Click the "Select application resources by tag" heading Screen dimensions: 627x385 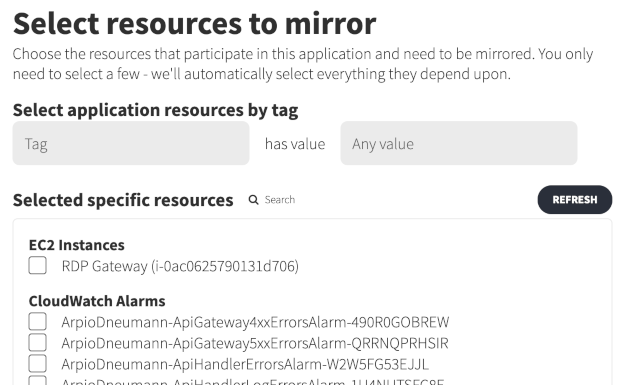156,110
